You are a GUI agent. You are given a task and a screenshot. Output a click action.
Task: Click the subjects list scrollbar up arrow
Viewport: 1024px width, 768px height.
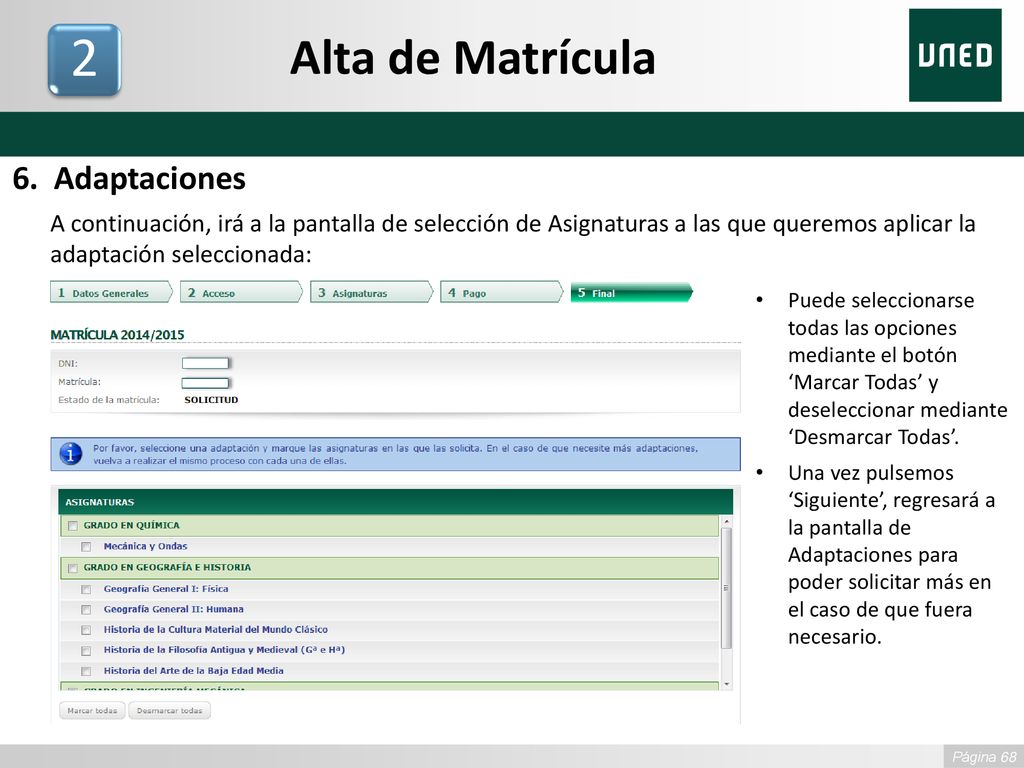726,522
